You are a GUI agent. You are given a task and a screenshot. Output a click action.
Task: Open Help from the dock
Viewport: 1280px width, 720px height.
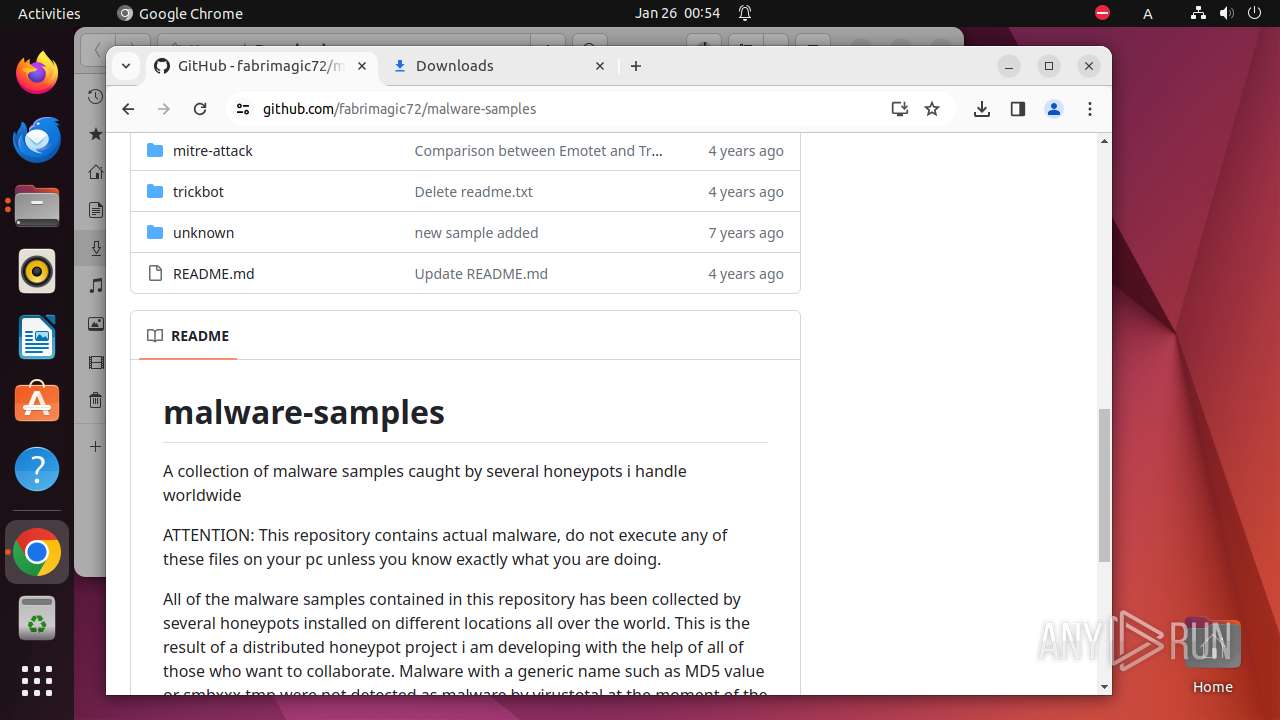(37, 469)
